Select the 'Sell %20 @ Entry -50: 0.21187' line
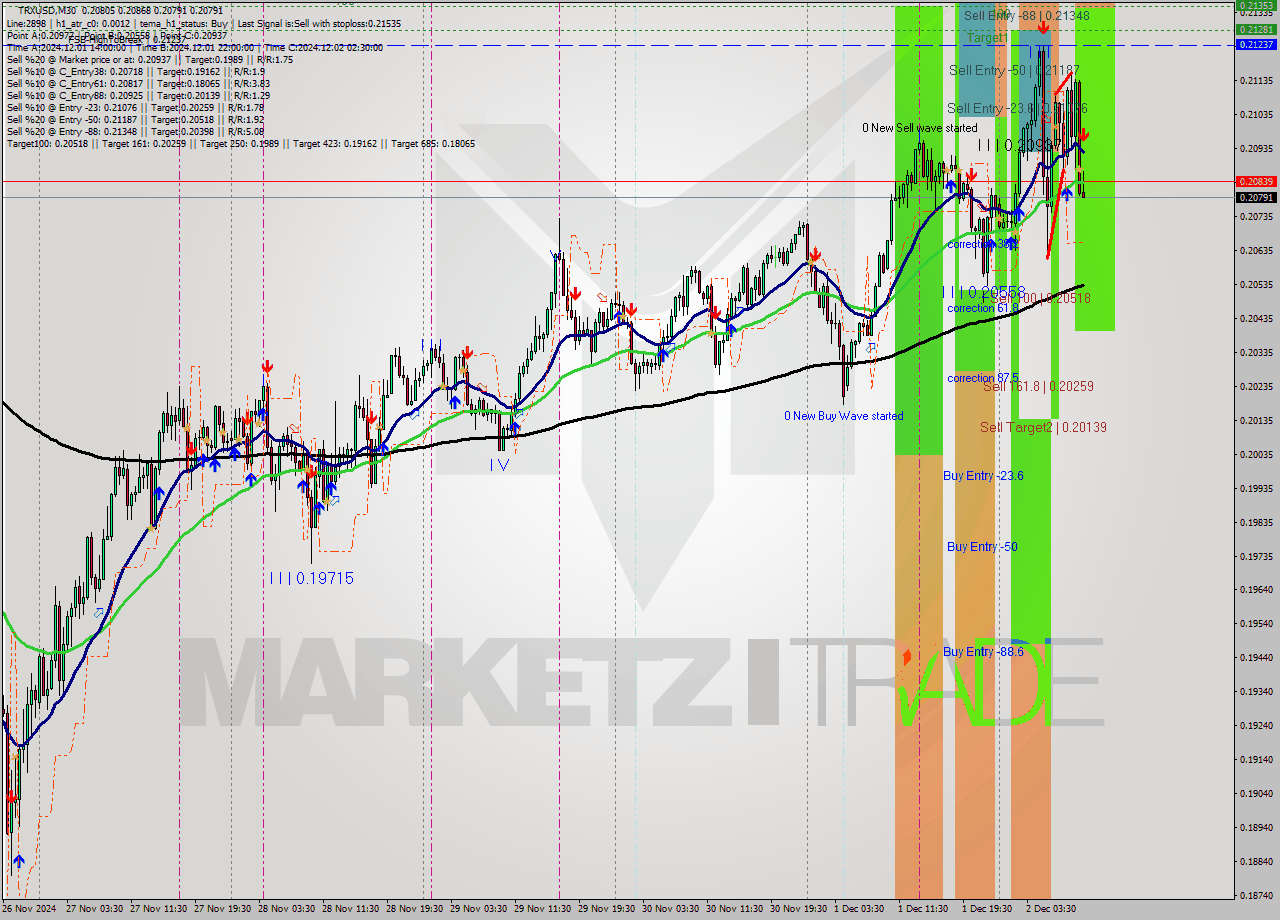The width and height of the screenshot is (1280, 920). click(x=135, y=120)
